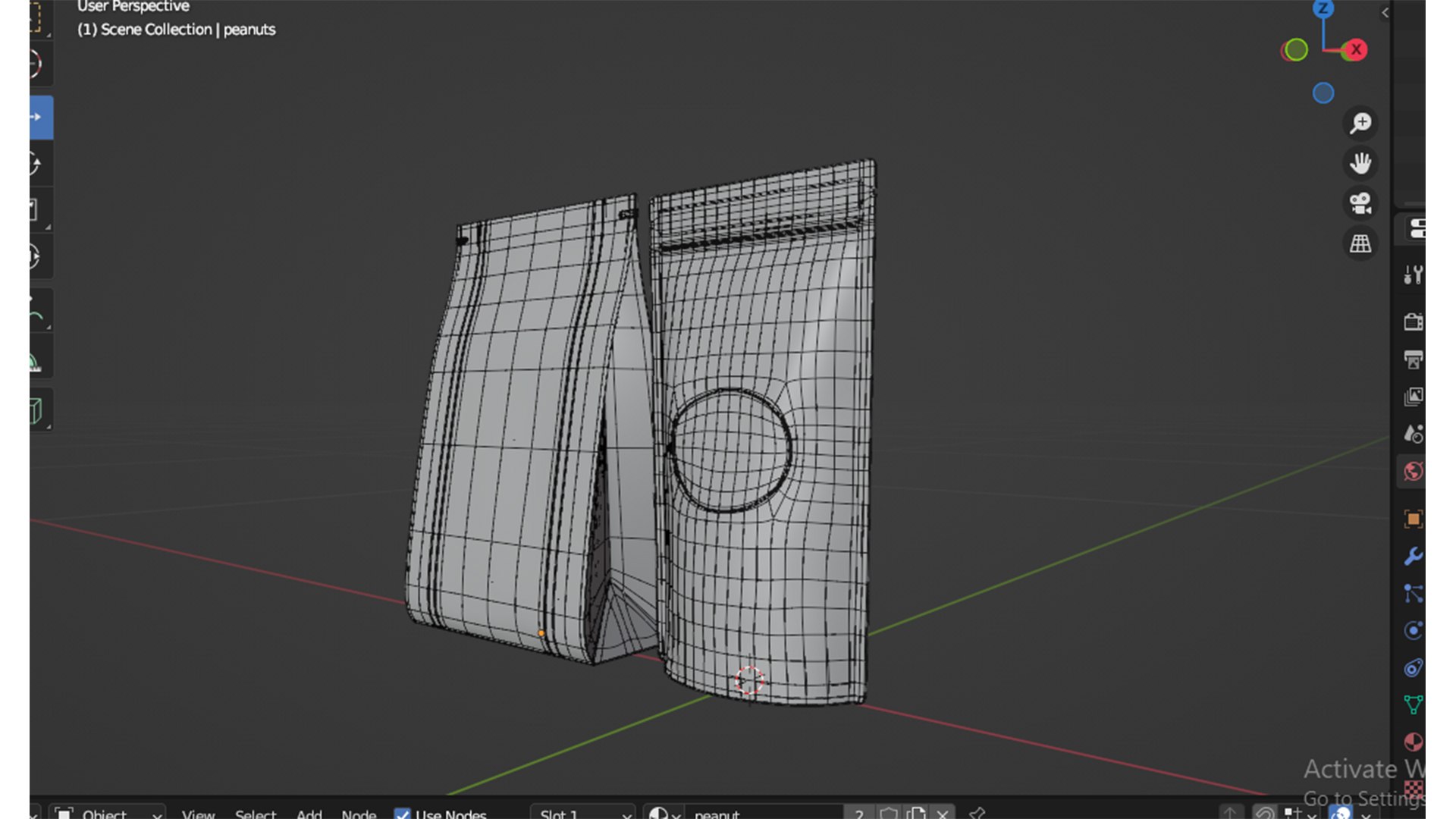
Task: Open the World properties globe tab
Action: [1413, 472]
